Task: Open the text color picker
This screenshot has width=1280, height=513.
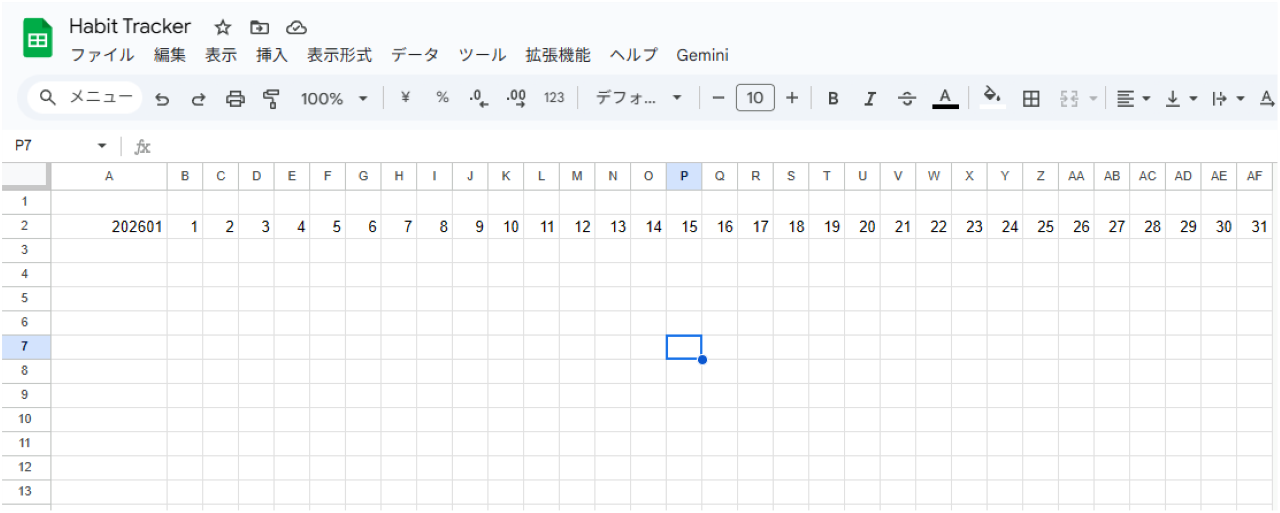Action: [945, 98]
